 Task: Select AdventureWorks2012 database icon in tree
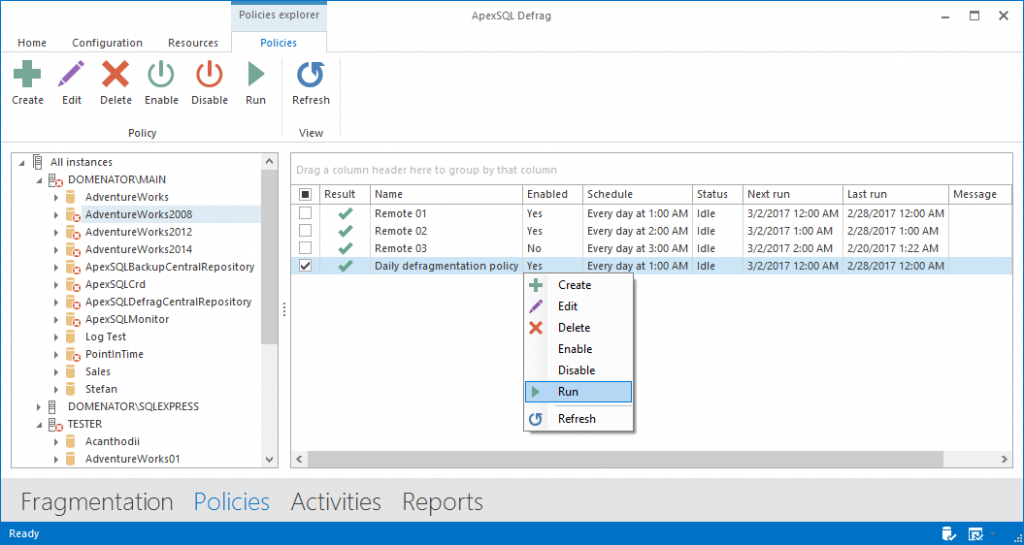tap(72, 232)
